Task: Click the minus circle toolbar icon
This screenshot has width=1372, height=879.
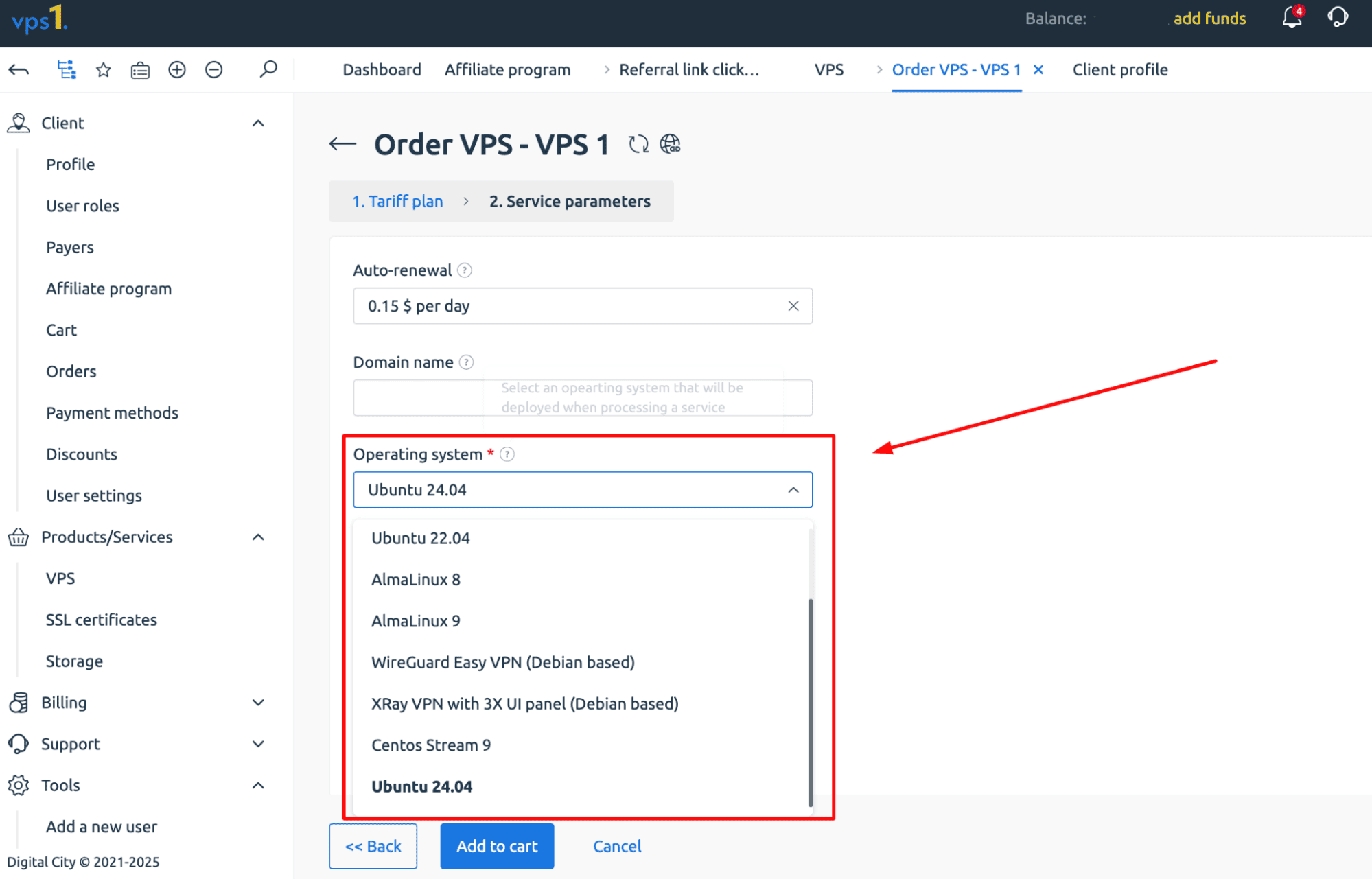Action: 214,69
